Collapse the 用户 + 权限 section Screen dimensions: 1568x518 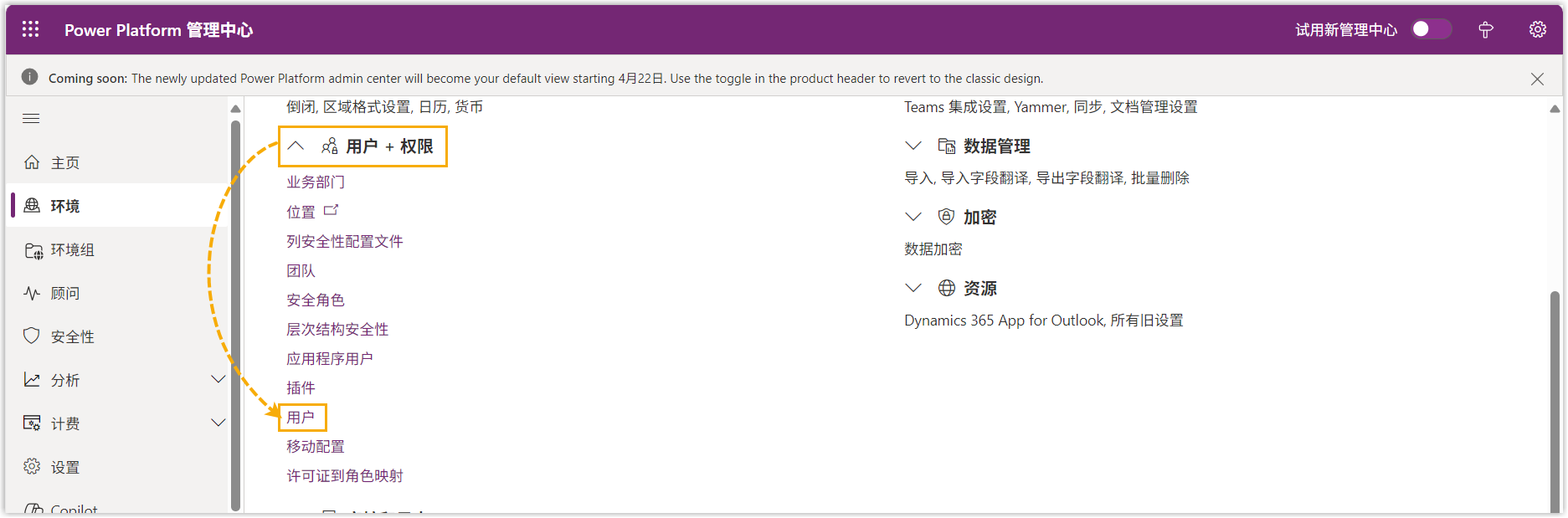(296, 146)
